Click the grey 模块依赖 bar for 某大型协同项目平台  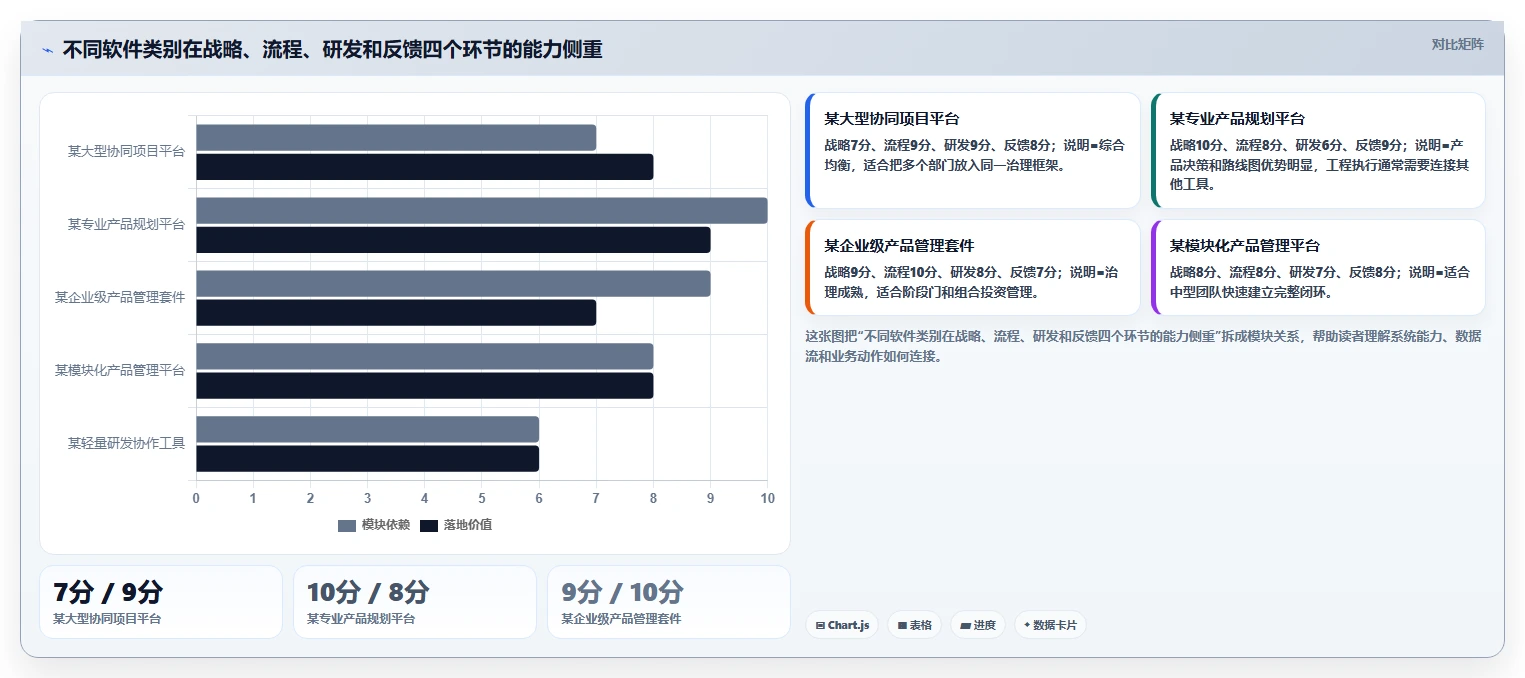tap(396, 138)
